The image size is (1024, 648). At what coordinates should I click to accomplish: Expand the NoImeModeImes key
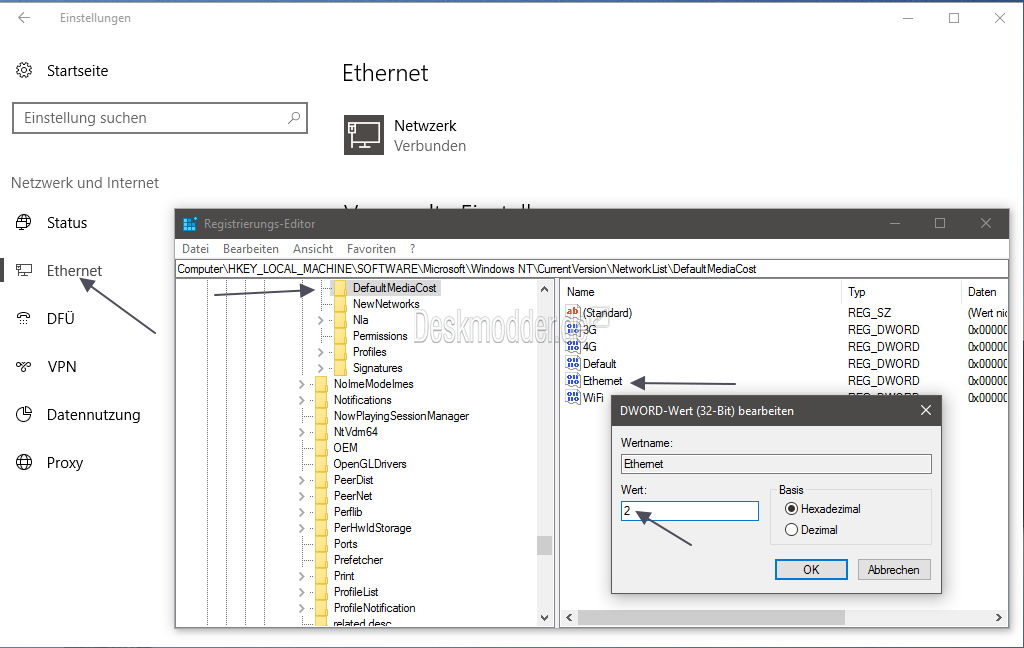click(302, 384)
